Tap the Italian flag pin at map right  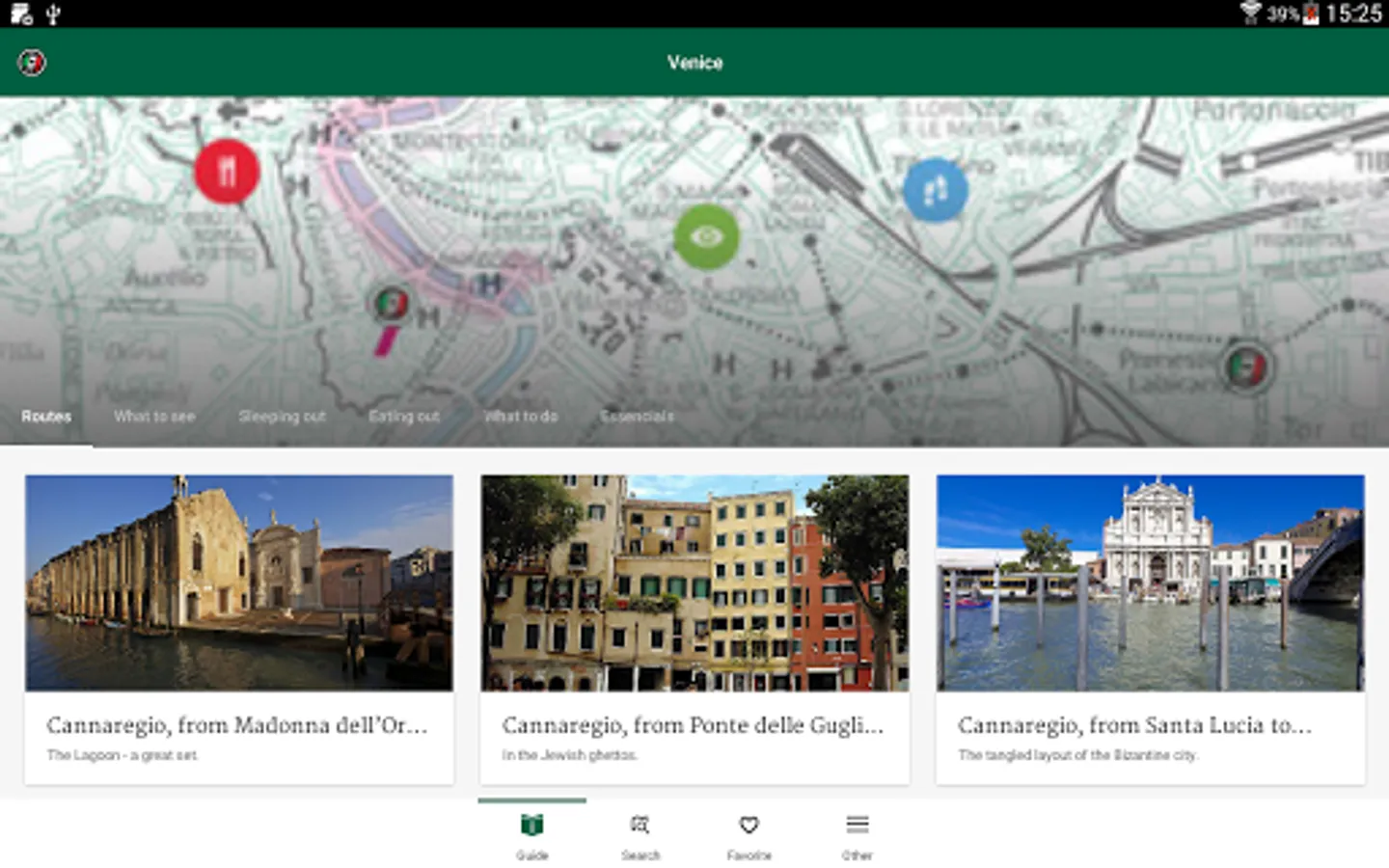point(1246,366)
